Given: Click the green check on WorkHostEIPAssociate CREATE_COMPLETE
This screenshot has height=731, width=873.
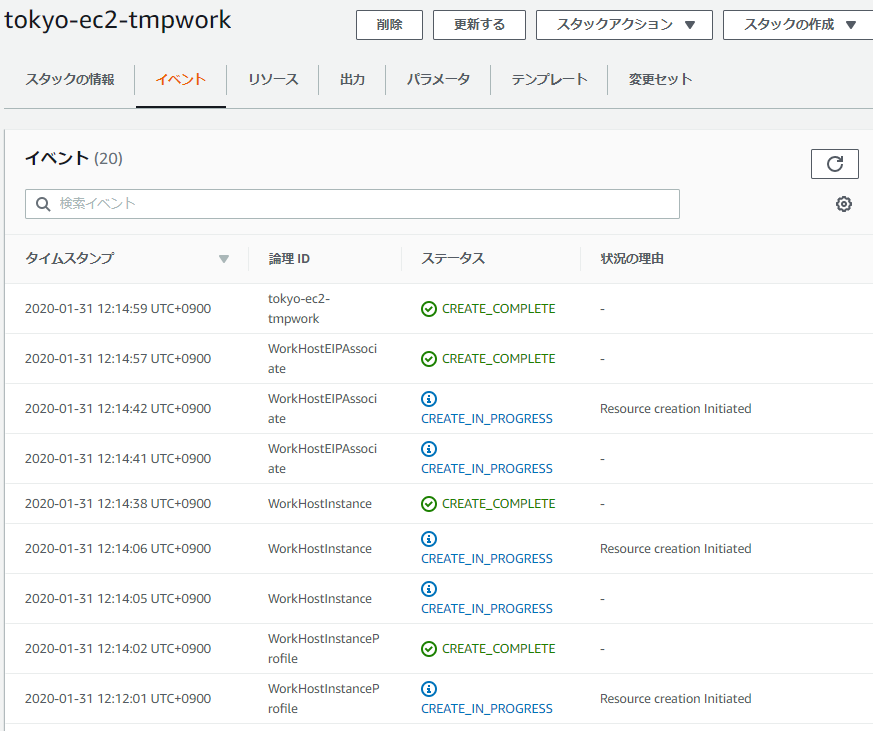Looking at the screenshot, I should coord(428,358).
